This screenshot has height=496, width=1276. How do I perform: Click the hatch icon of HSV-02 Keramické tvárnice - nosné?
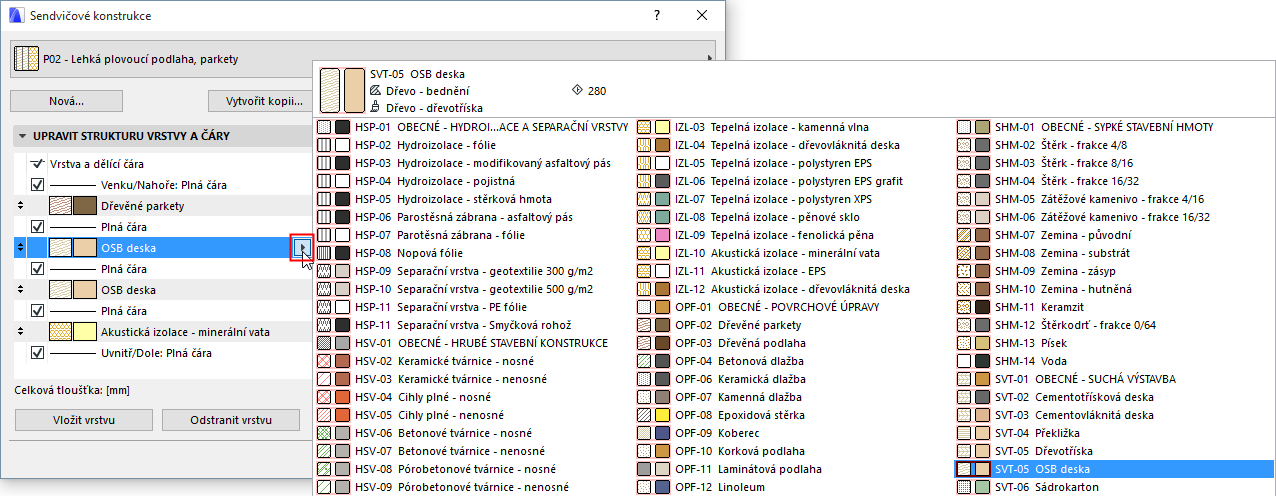pos(323,361)
